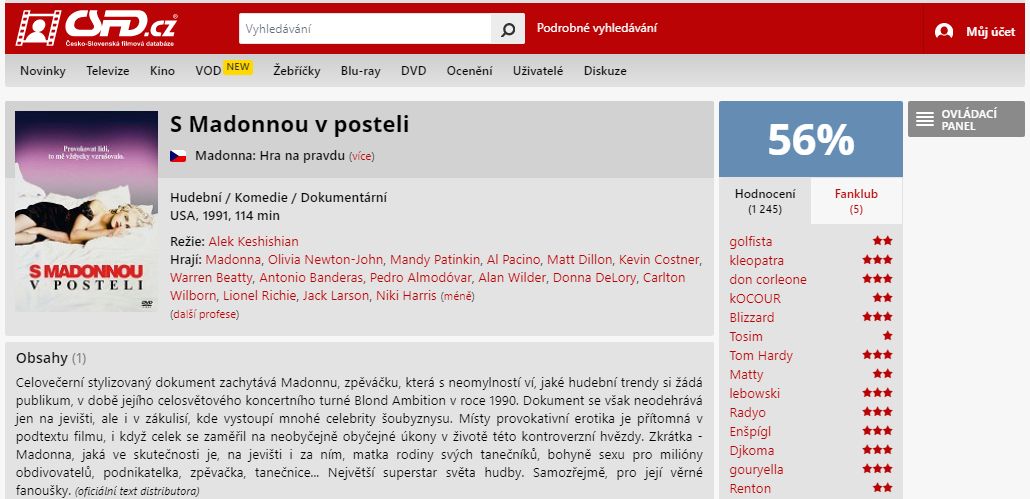Open Donna DeLory's profile
The image size is (1030, 499).
[594, 278]
